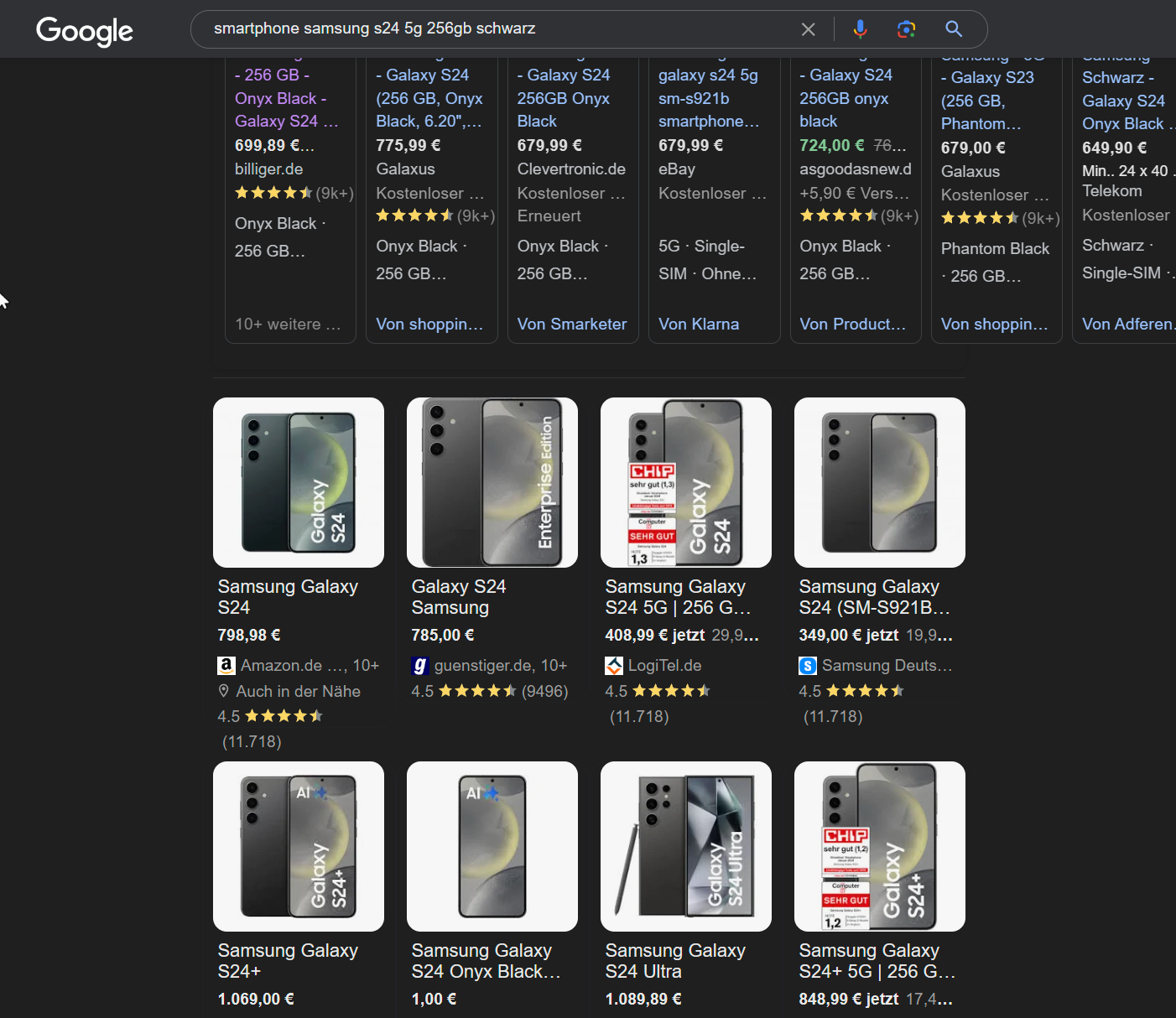Viewport: 1176px width, 1018px height.
Task: Click the 4.5 star rating under LogiTel.de
Action: coord(658,690)
